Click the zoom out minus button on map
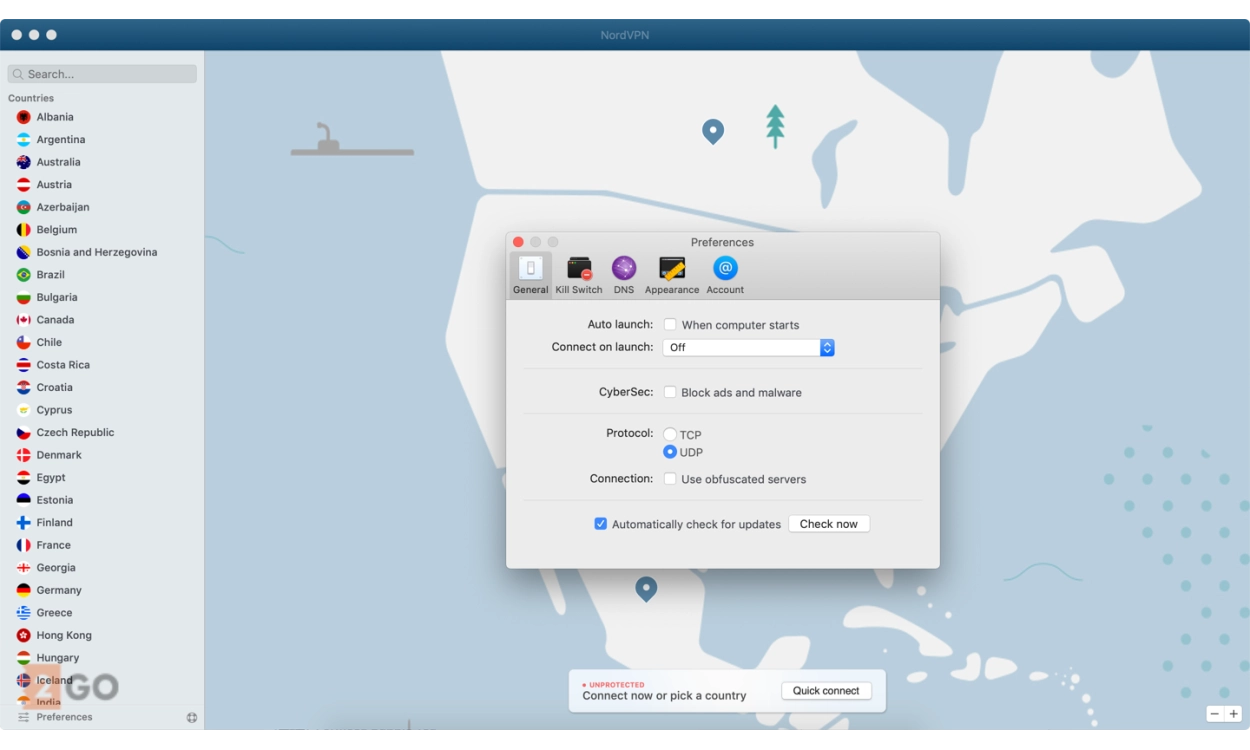The height and width of the screenshot is (750, 1250). [1215, 714]
